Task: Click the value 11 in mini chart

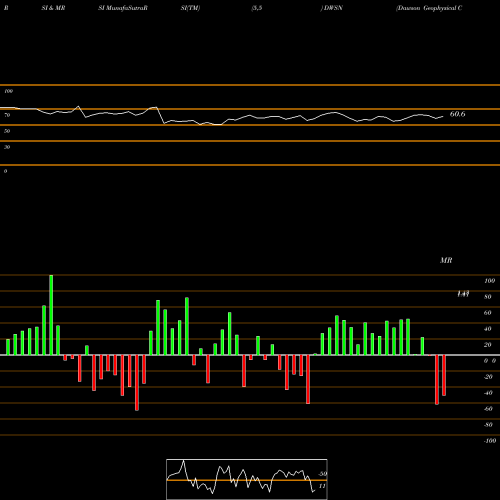Action: (x=322, y=486)
